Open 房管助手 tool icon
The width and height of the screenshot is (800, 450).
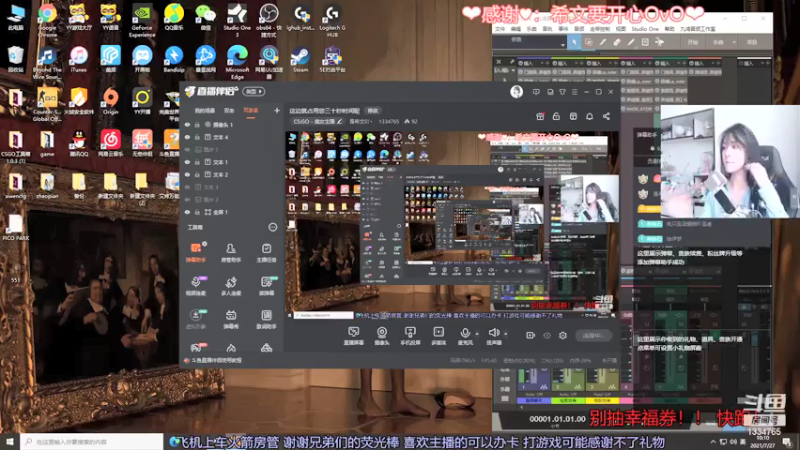click(231, 252)
